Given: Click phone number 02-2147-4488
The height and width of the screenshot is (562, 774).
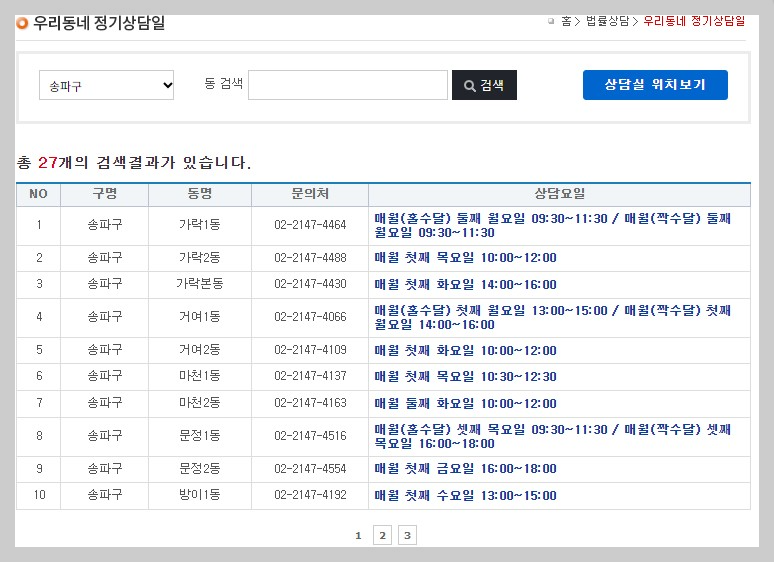Looking at the screenshot, I should [x=310, y=258].
